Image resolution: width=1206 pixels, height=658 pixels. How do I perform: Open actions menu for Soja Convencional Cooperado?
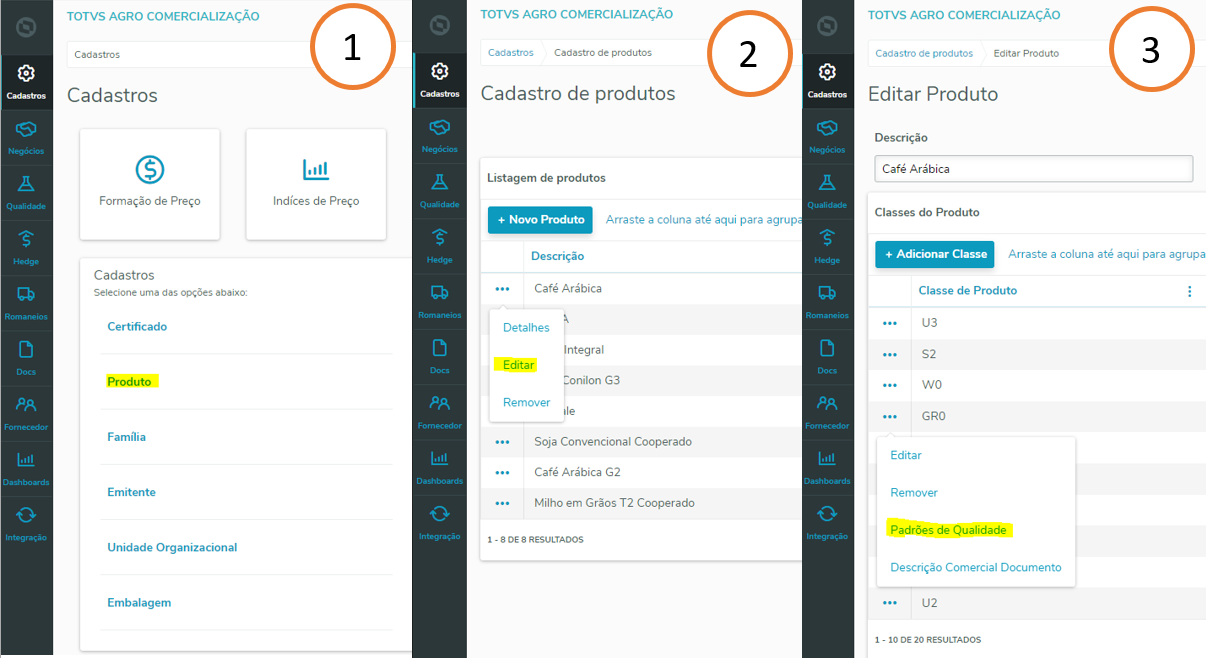point(502,442)
